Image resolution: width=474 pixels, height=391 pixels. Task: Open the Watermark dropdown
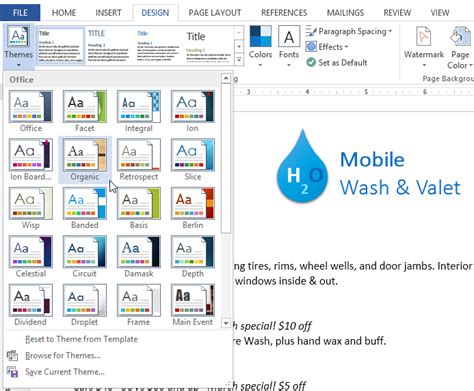(x=424, y=47)
